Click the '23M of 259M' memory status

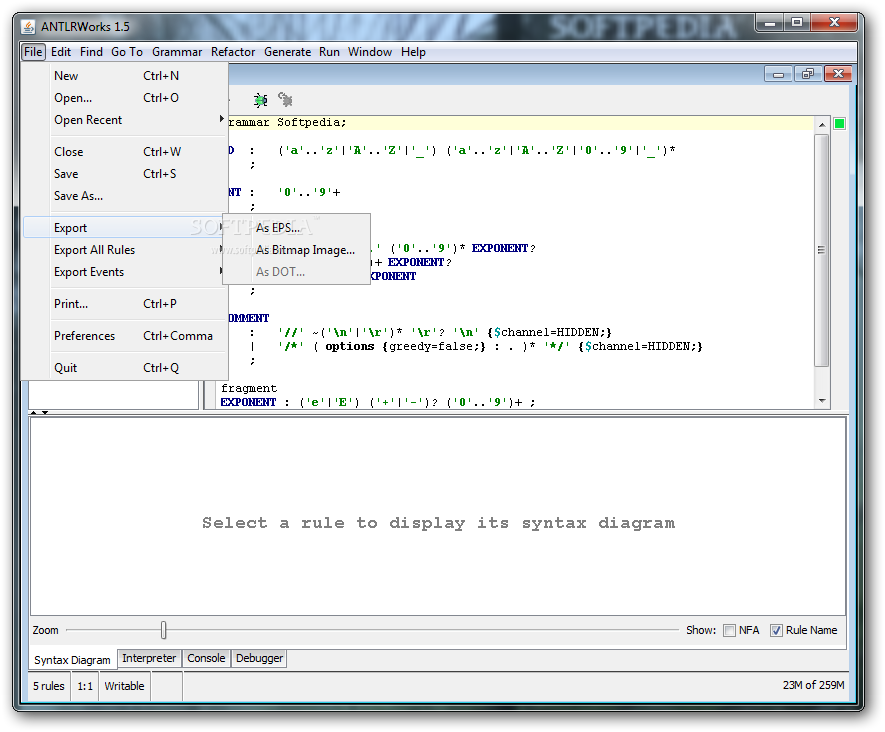click(x=813, y=685)
